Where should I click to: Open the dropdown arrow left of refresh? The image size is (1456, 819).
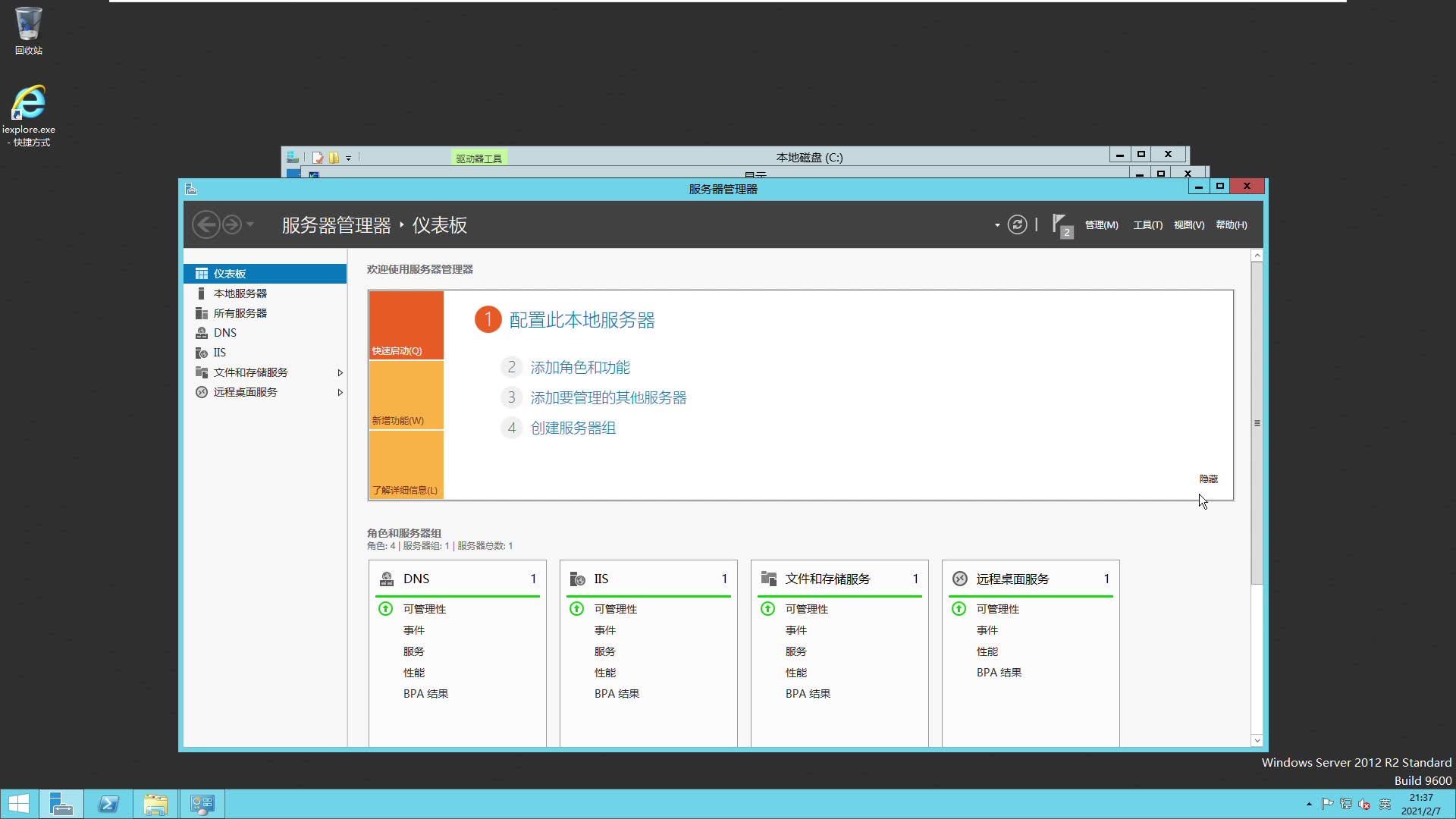[x=997, y=225]
